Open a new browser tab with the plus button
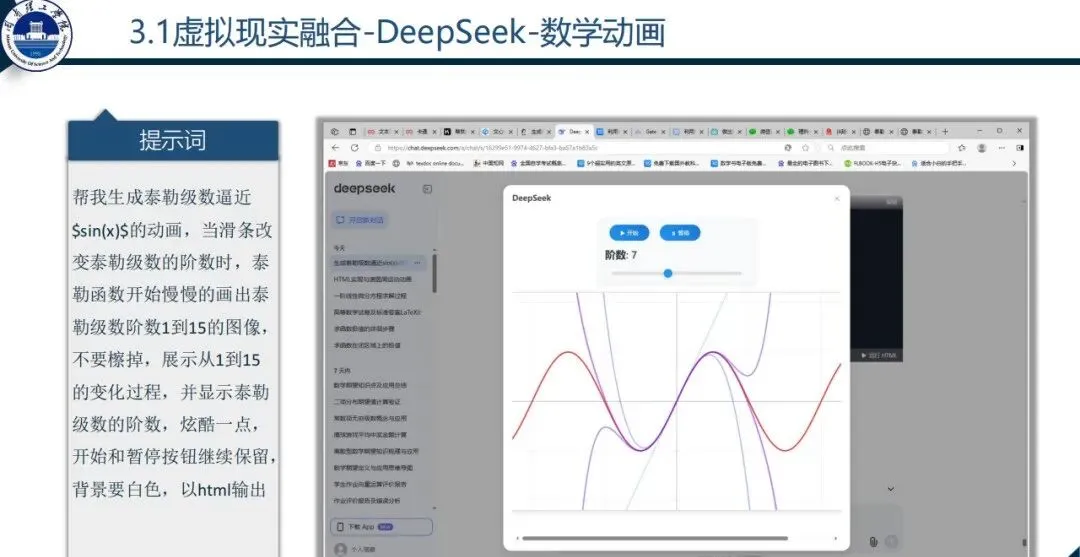The width and height of the screenshot is (1080, 557). point(945,132)
